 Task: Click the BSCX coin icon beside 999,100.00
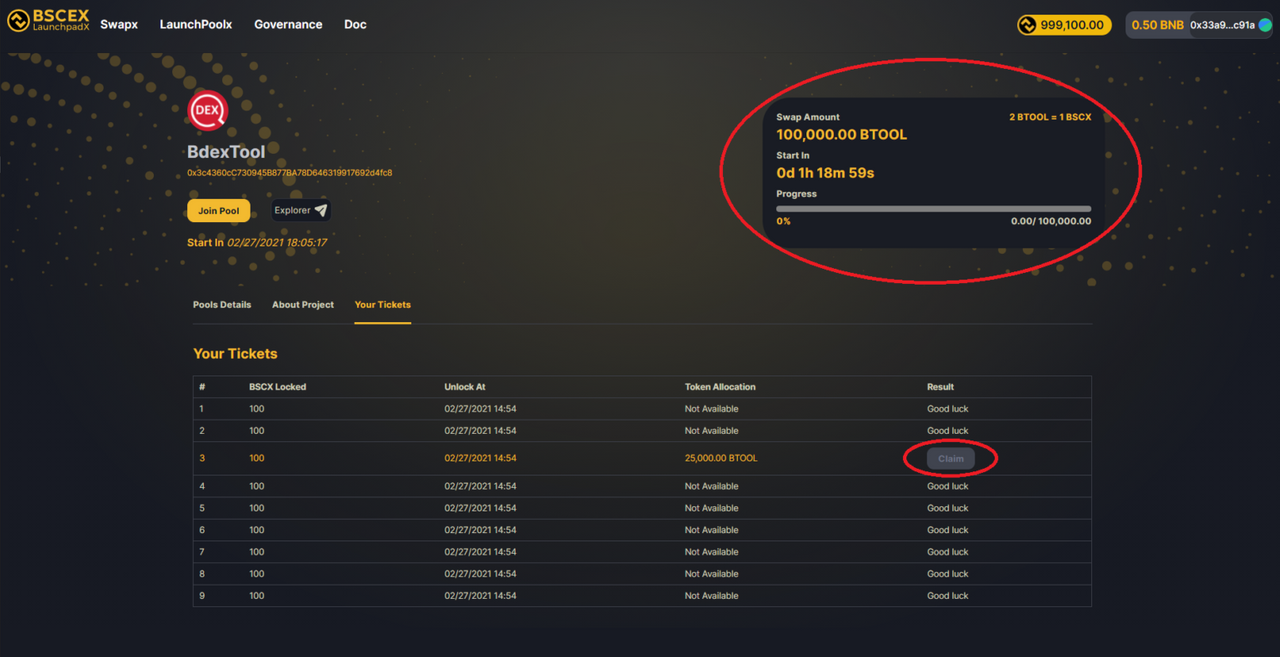click(1027, 25)
